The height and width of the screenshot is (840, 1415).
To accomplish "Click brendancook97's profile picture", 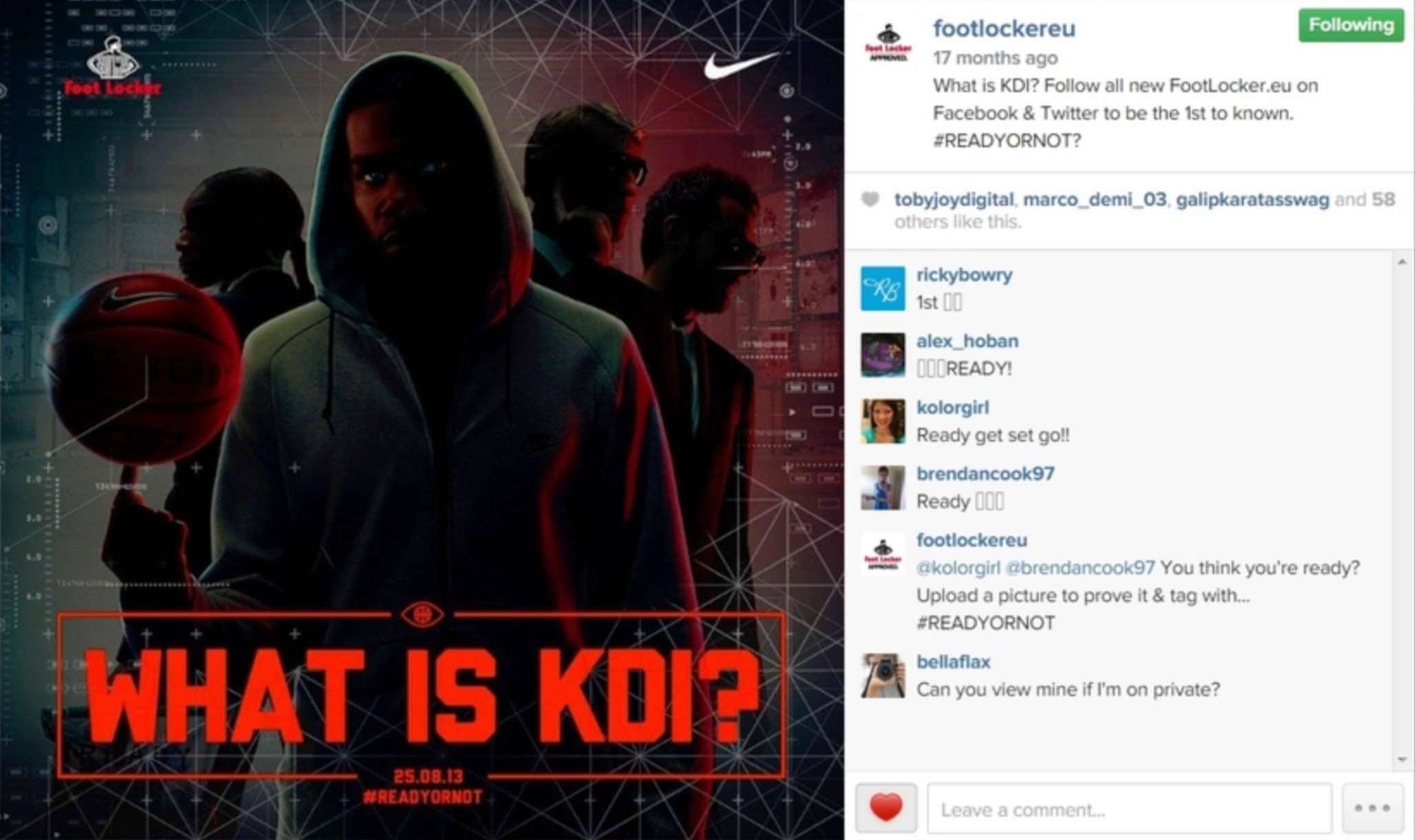I will coord(883,487).
